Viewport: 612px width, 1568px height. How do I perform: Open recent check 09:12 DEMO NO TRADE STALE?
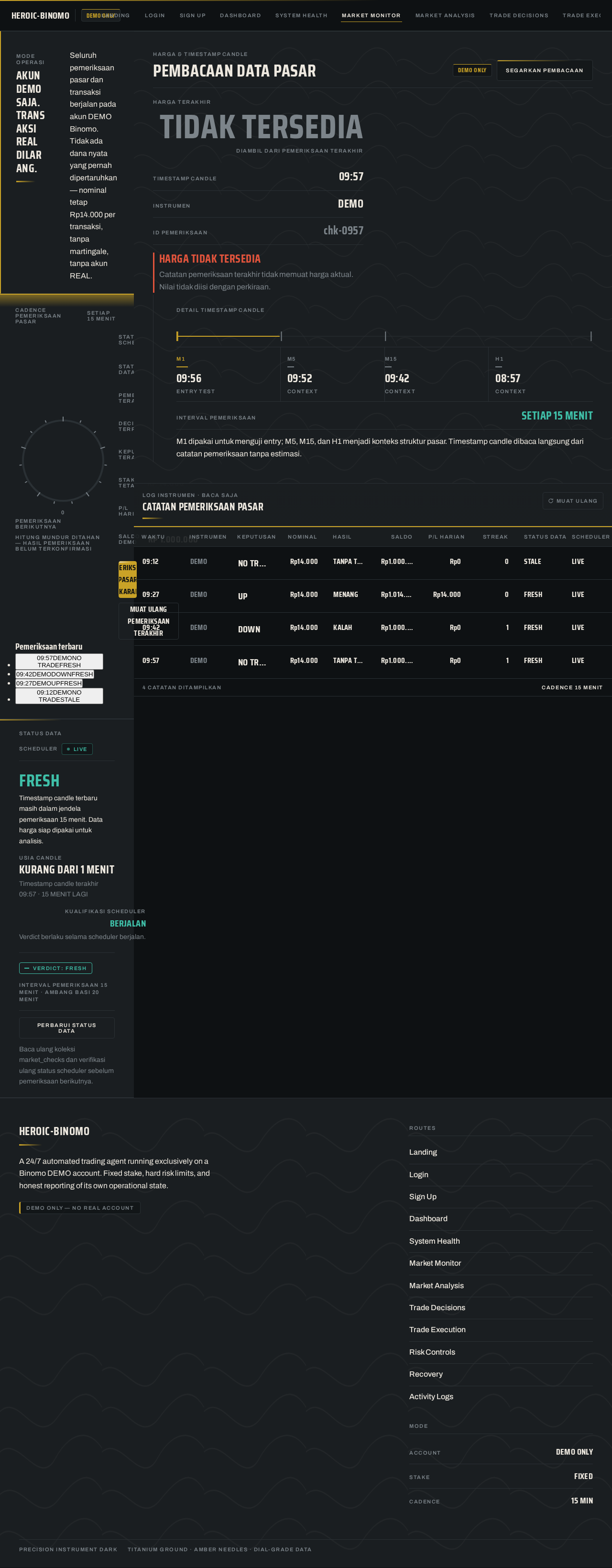(59, 696)
